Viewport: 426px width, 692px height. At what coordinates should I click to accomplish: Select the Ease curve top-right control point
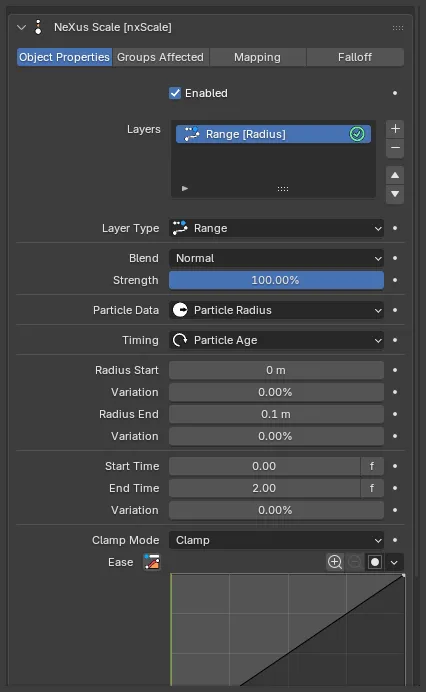403,576
